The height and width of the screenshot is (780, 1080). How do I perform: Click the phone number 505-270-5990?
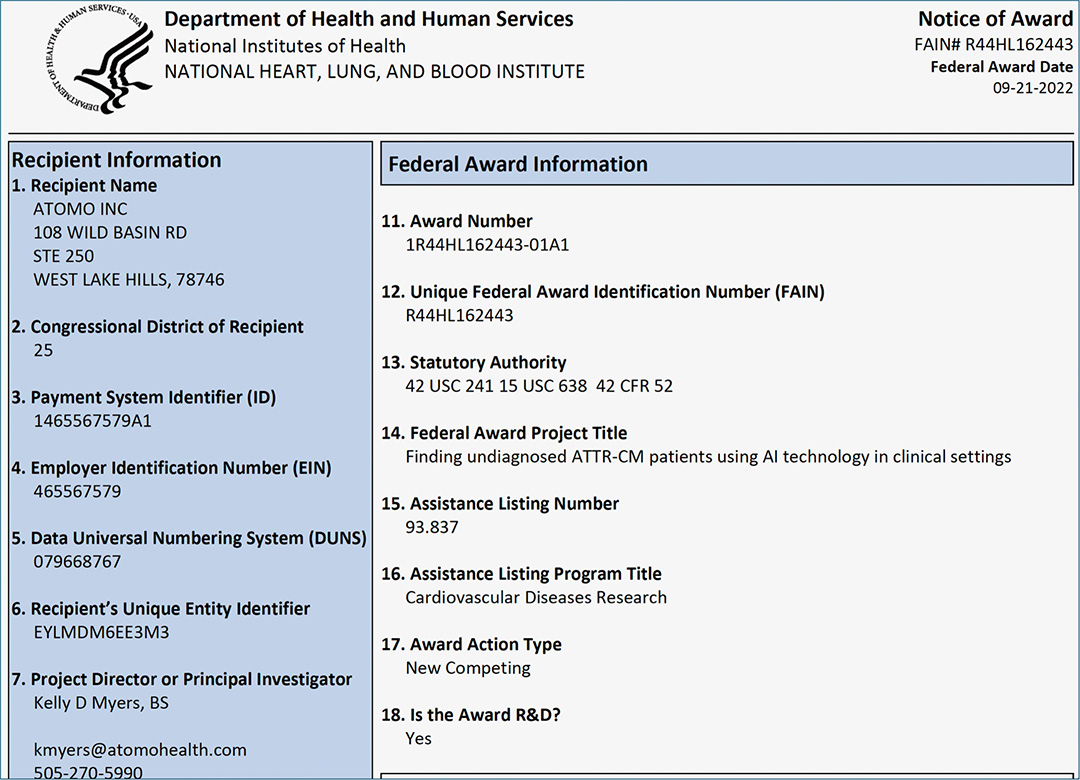tap(88, 772)
